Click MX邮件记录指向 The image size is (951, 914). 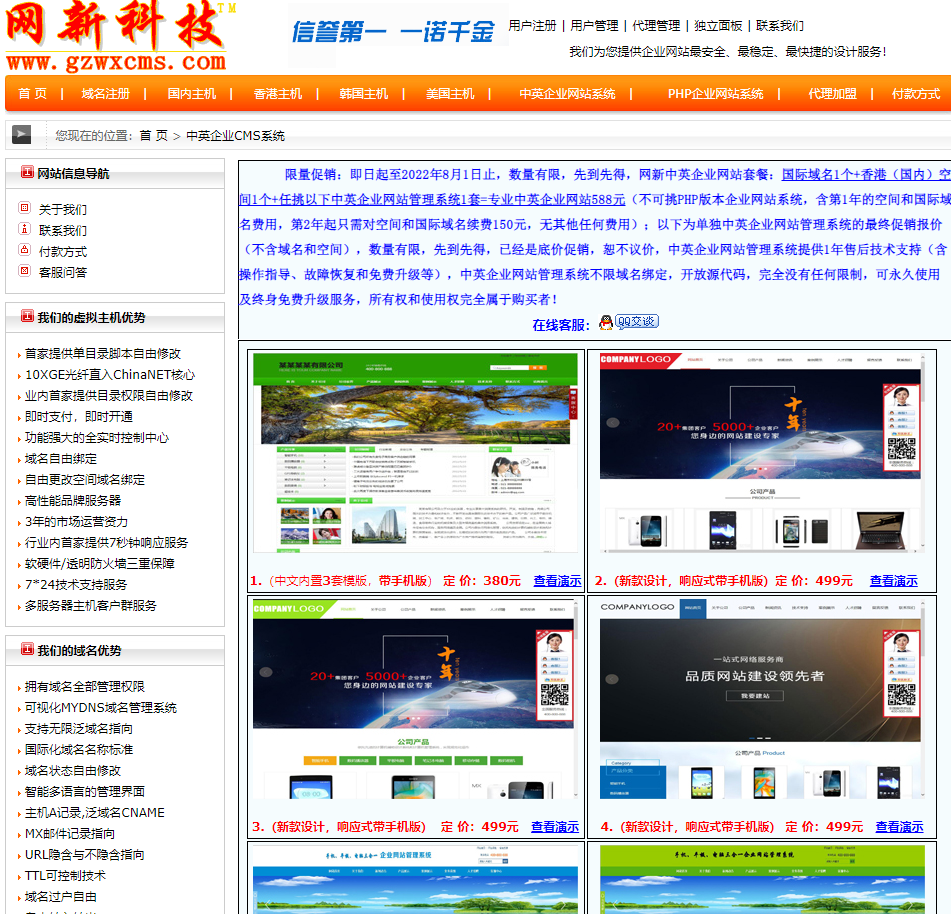tap(70, 834)
